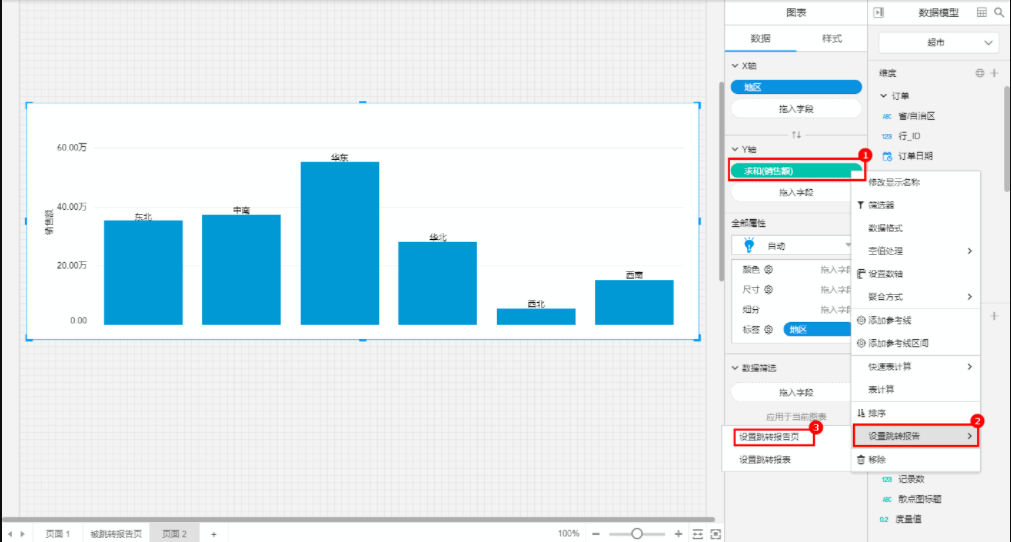The image size is (1011, 542).
Task: Open the 页面 1 page tab
Action: [x=57, y=534]
